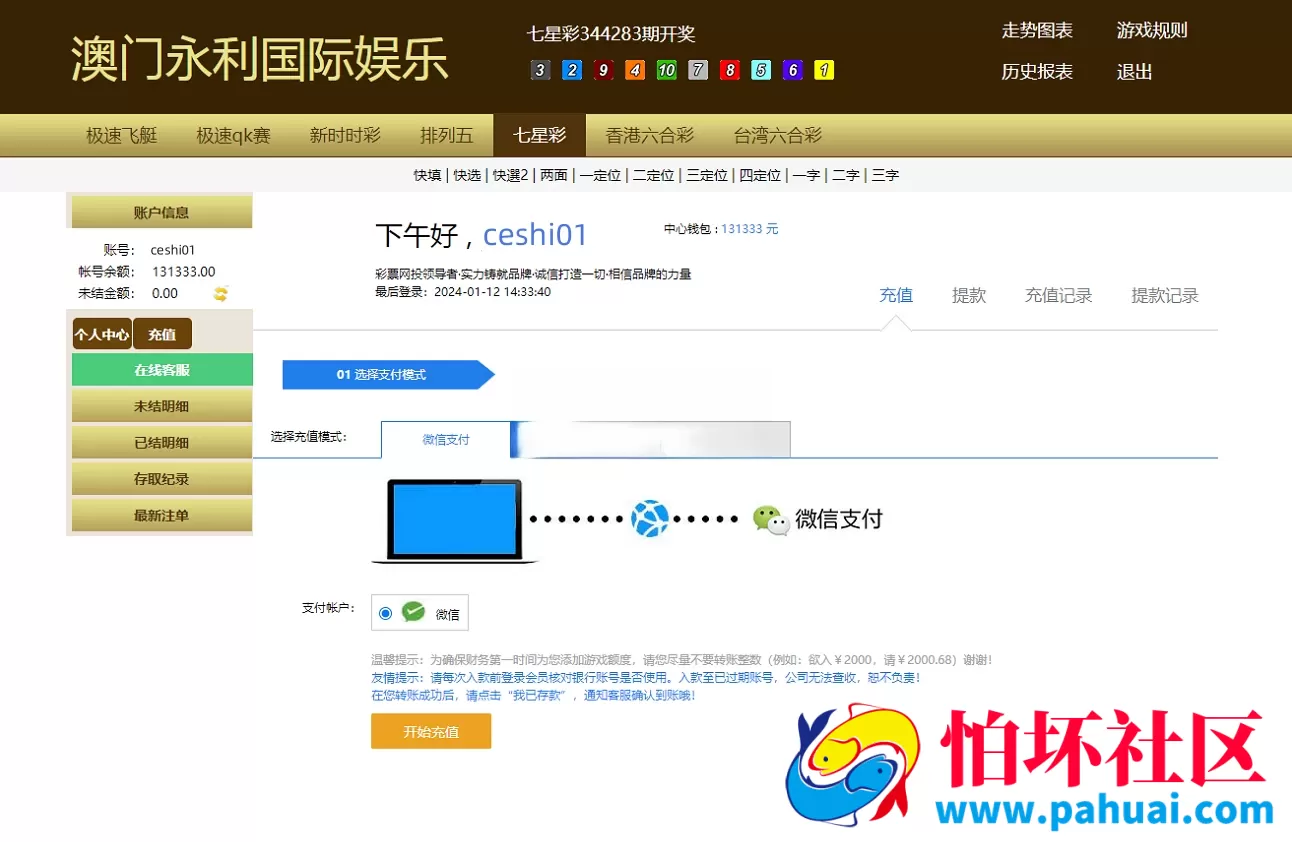The image size is (1292, 842).
Task: Open 最新注单 latest bets
Action: tap(162, 516)
